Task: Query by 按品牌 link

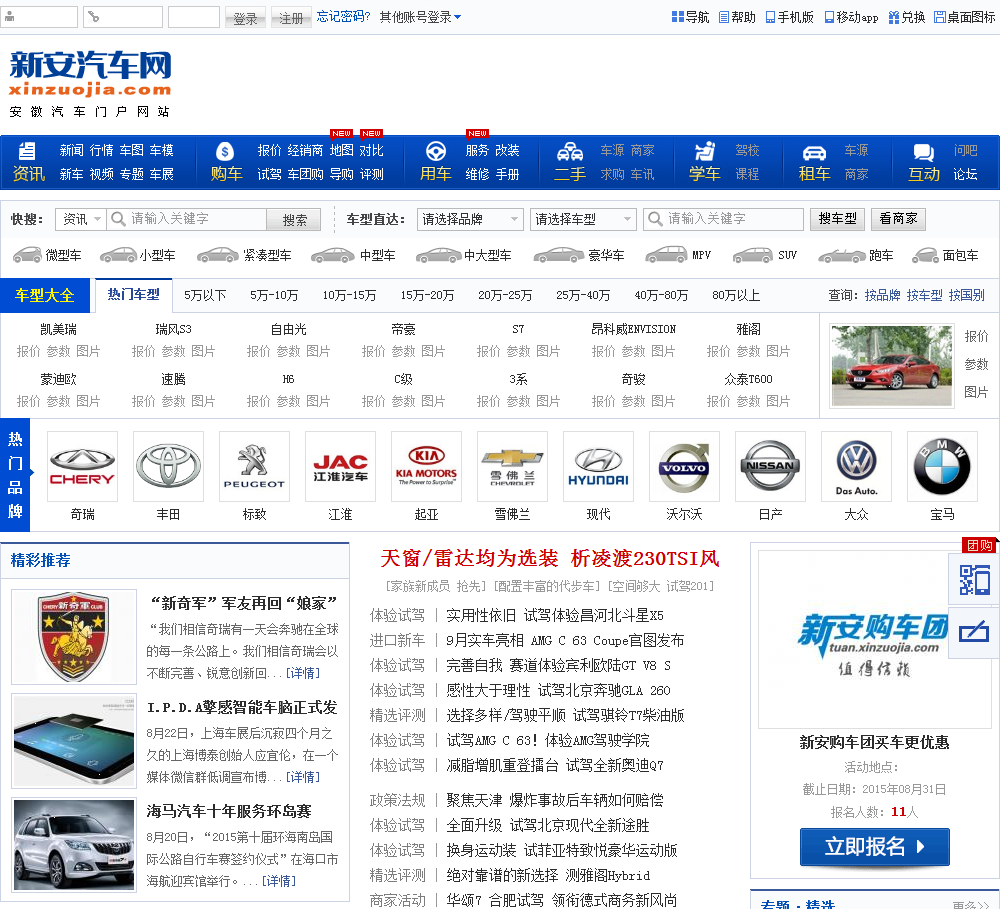Action: [882, 295]
